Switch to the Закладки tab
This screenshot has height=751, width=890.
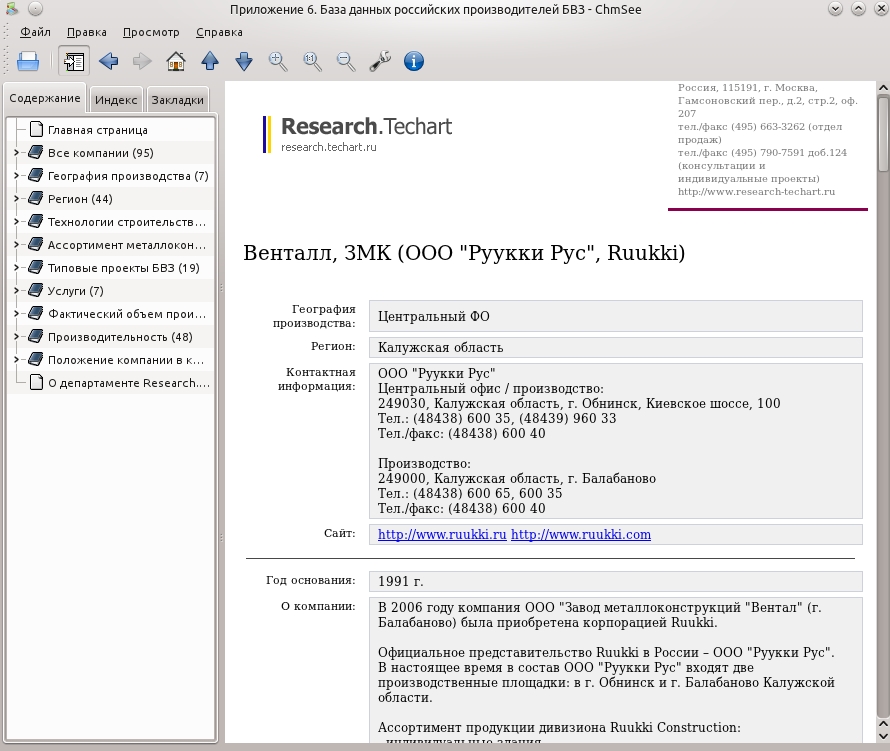pos(178,100)
